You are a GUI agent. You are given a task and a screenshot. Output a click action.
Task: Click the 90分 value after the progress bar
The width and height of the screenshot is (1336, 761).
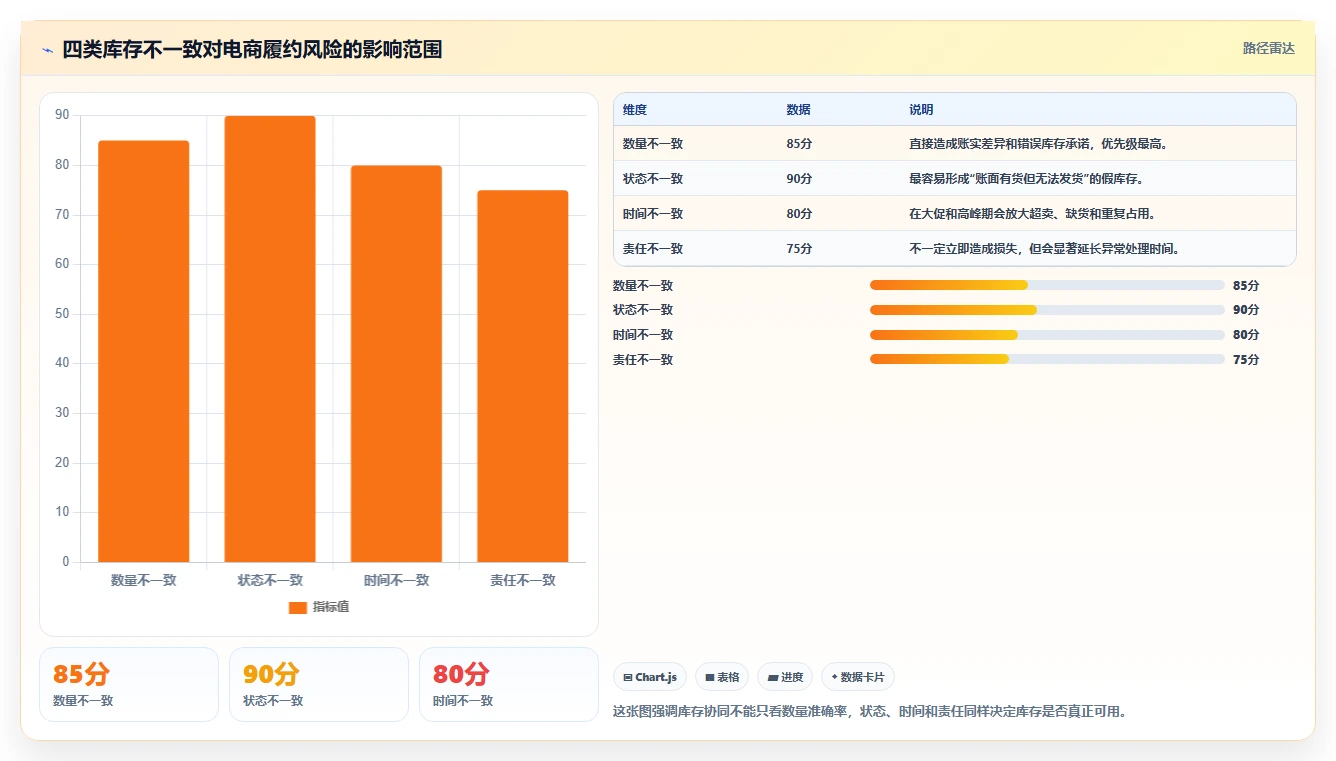1246,310
